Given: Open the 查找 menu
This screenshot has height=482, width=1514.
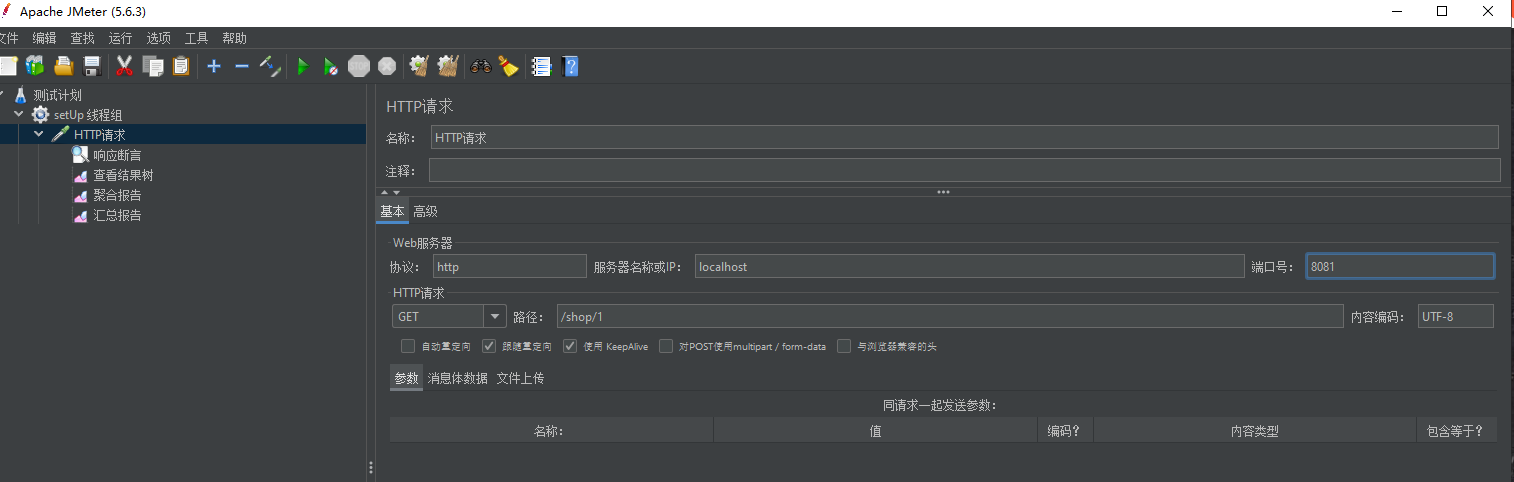Looking at the screenshot, I should (x=83, y=38).
